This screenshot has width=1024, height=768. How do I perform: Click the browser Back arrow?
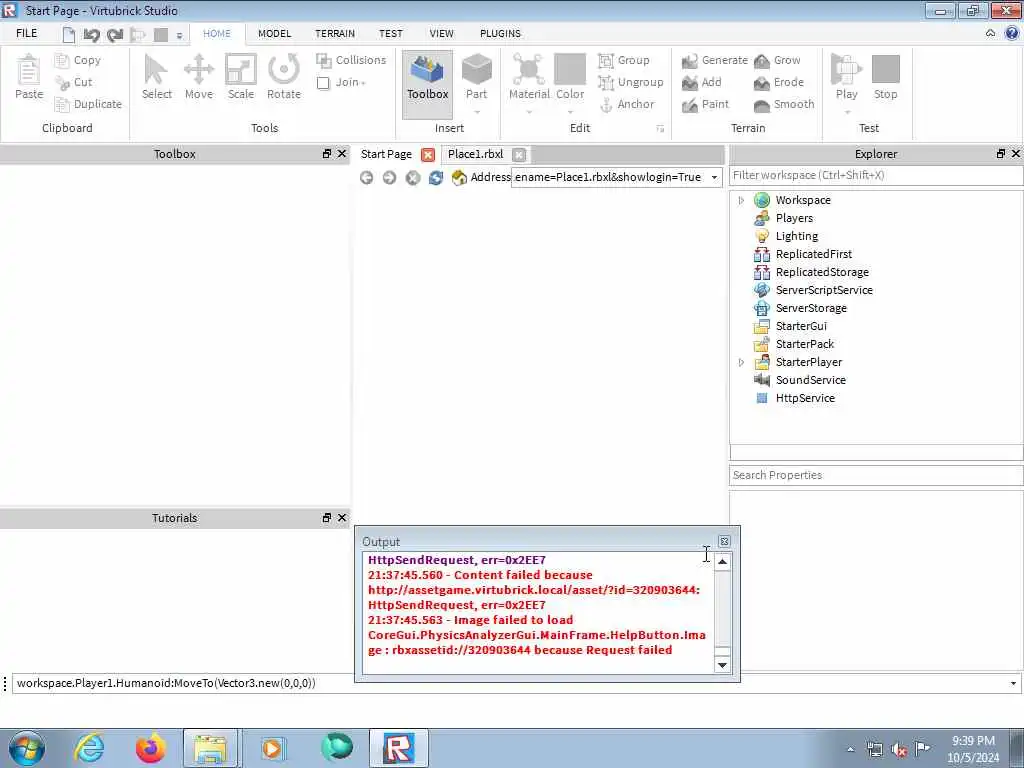366,178
